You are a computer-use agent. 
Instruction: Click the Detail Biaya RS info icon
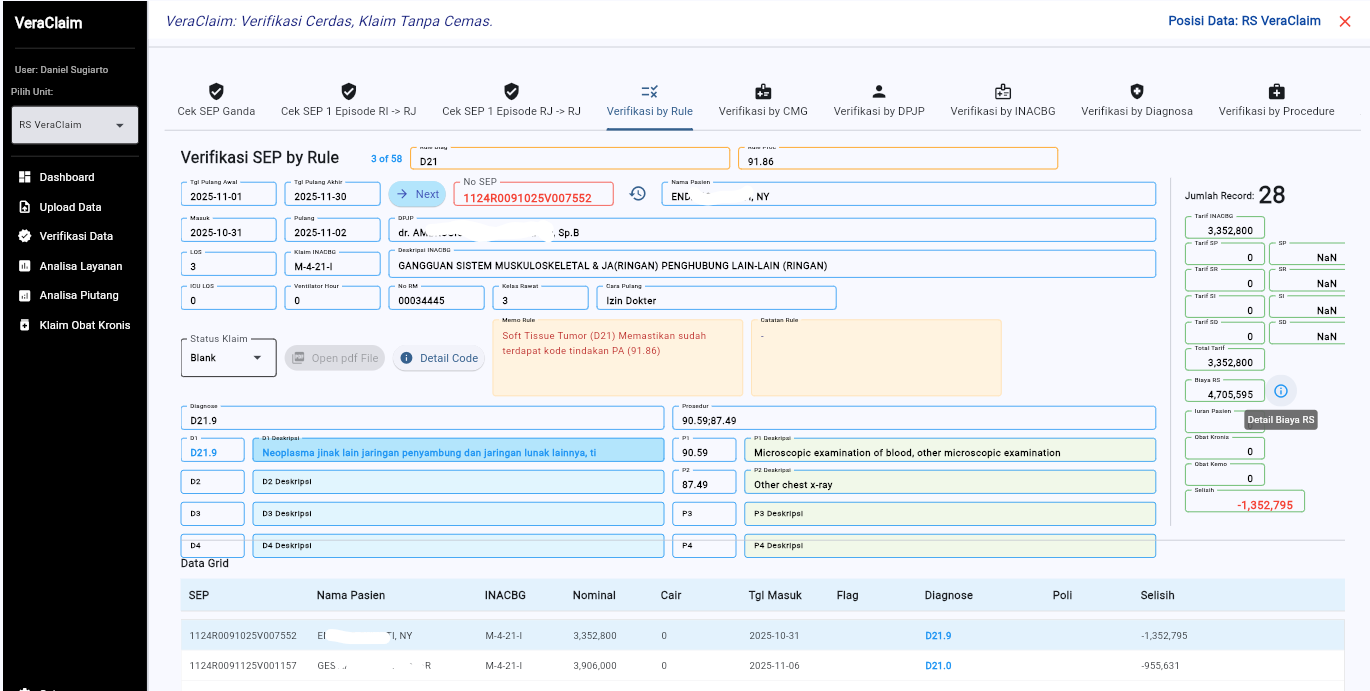click(x=1281, y=391)
